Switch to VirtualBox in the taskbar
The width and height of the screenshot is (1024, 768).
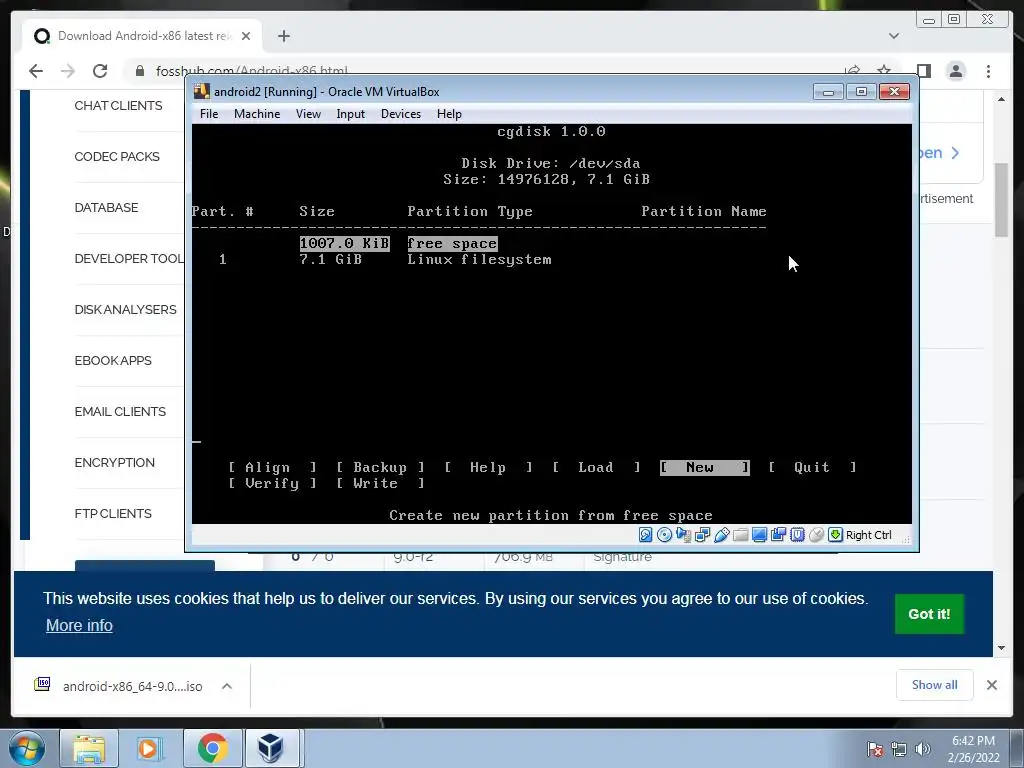[x=270, y=748]
